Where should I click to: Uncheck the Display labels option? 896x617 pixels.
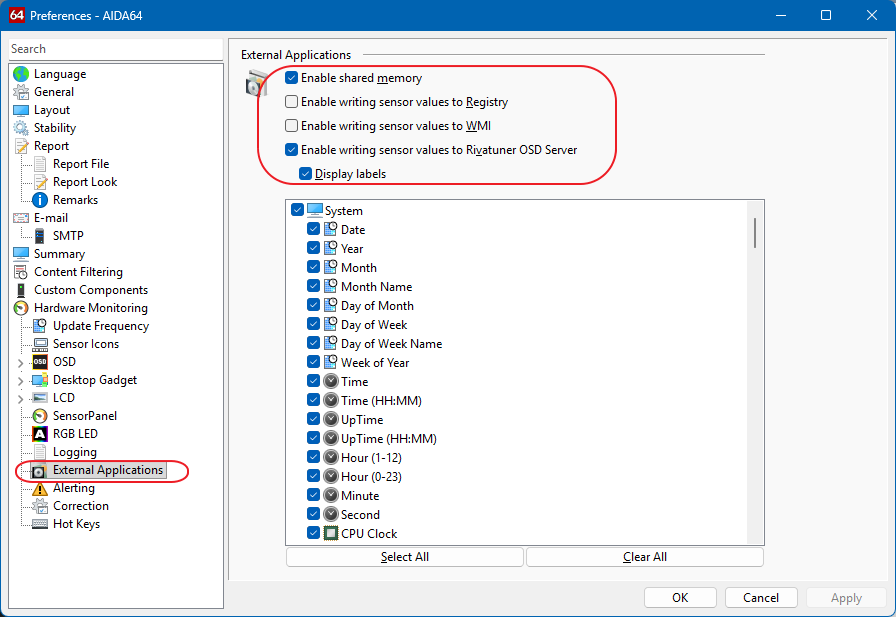click(x=305, y=174)
